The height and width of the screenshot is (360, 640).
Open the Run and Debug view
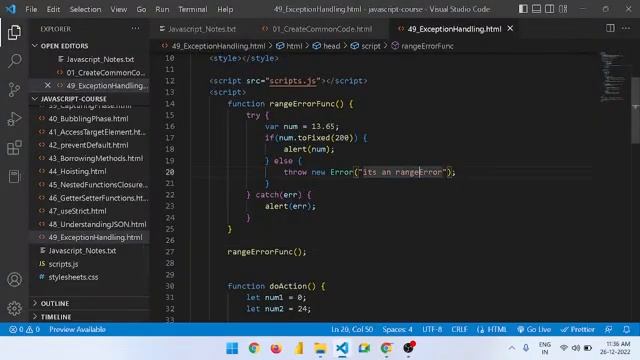[14, 118]
